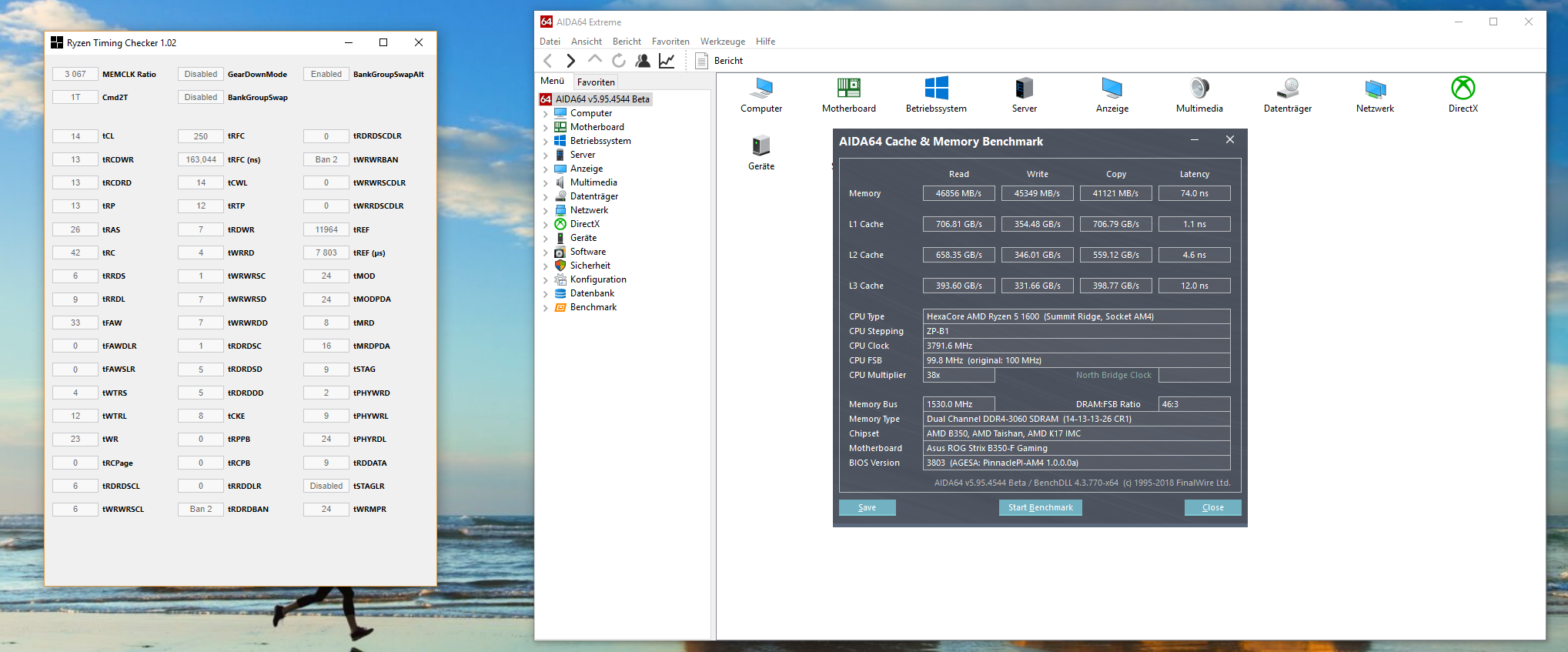1568x652 pixels.
Task: Open the Werkzeuge menu
Action: pos(723,42)
